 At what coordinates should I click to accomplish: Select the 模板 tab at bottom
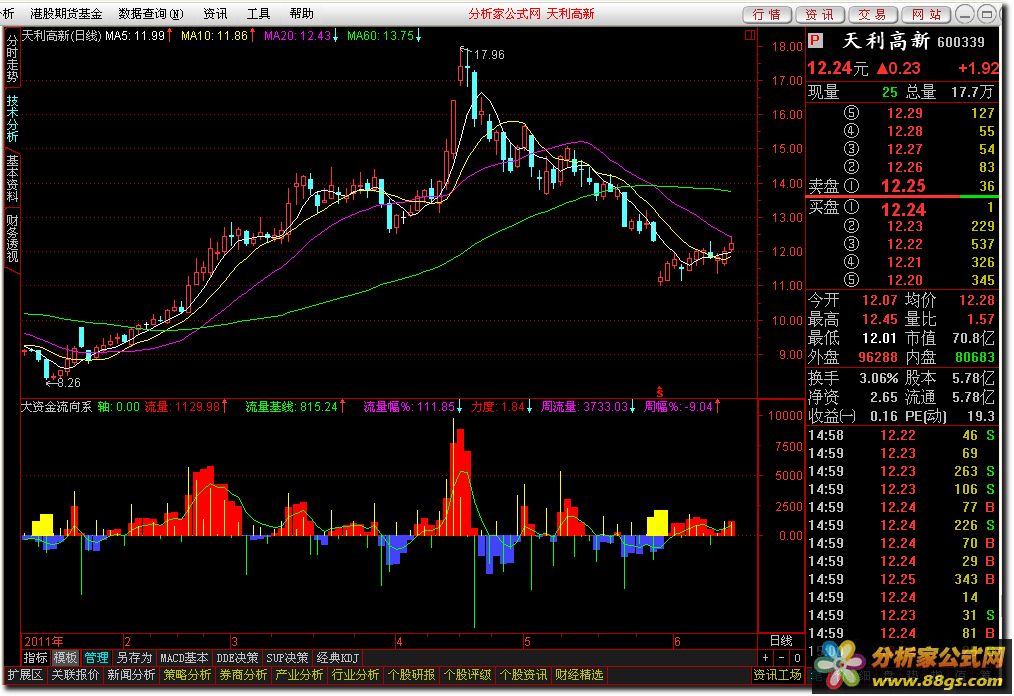coord(65,658)
